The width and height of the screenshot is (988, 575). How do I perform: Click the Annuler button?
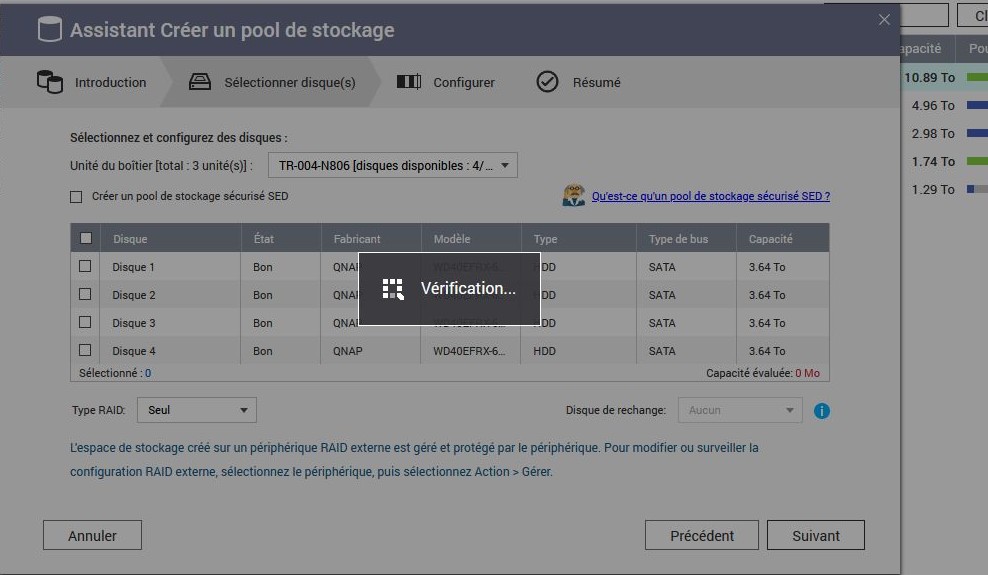(92, 536)
